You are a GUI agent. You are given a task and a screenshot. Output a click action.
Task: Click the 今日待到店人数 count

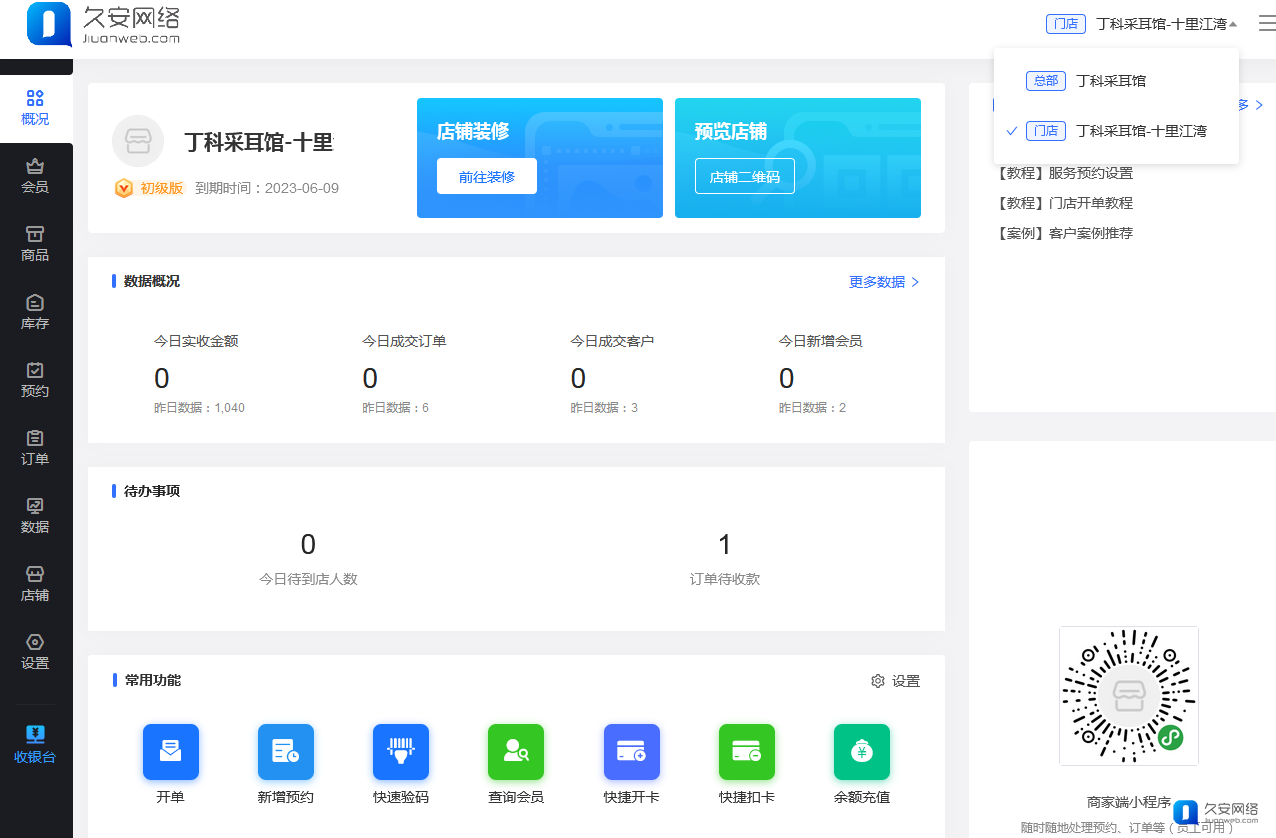[x=308, y=544]
